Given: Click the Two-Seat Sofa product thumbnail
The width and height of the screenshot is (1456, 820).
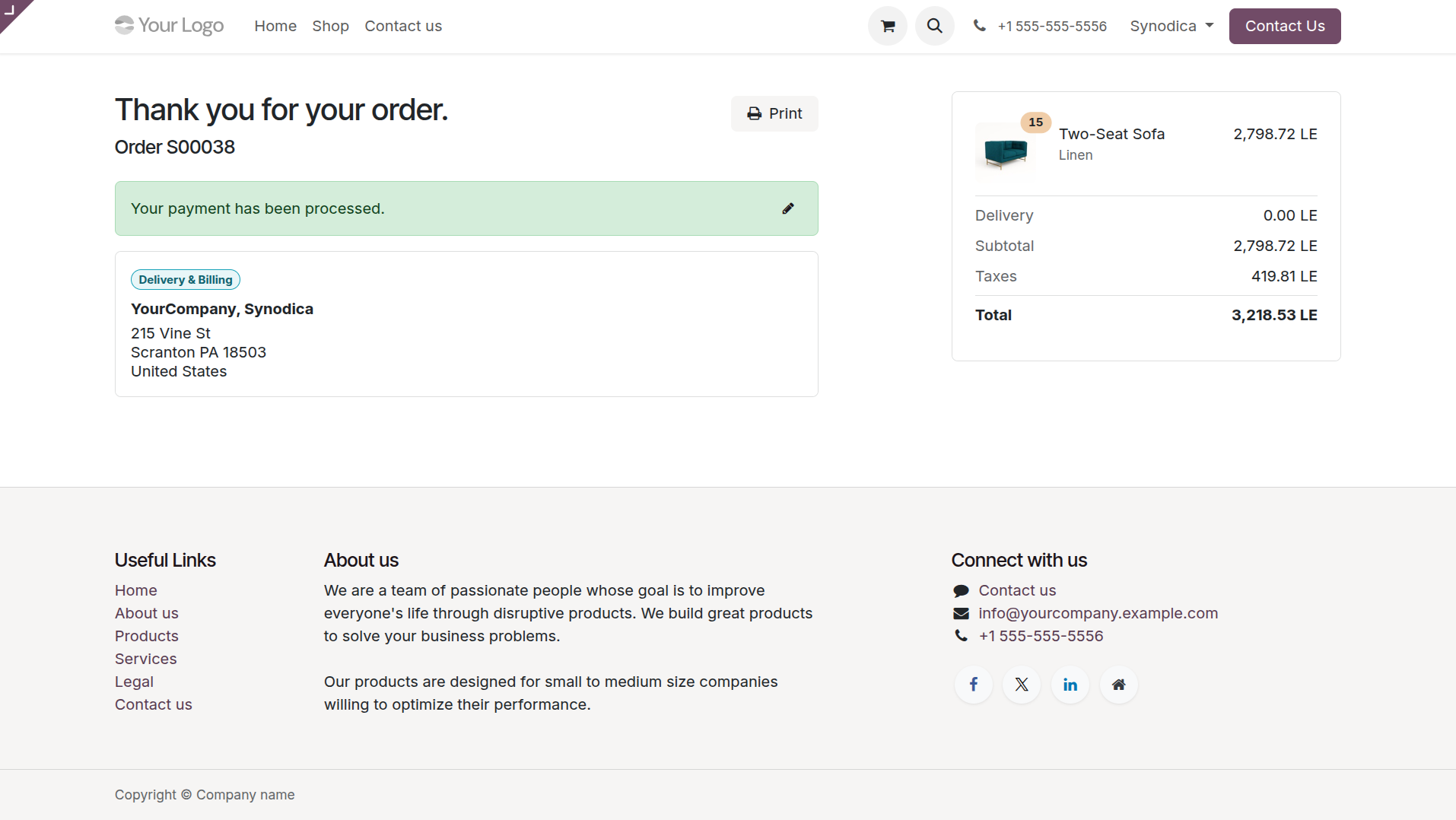Looking at the screenshot, I should coord(1006,149).
